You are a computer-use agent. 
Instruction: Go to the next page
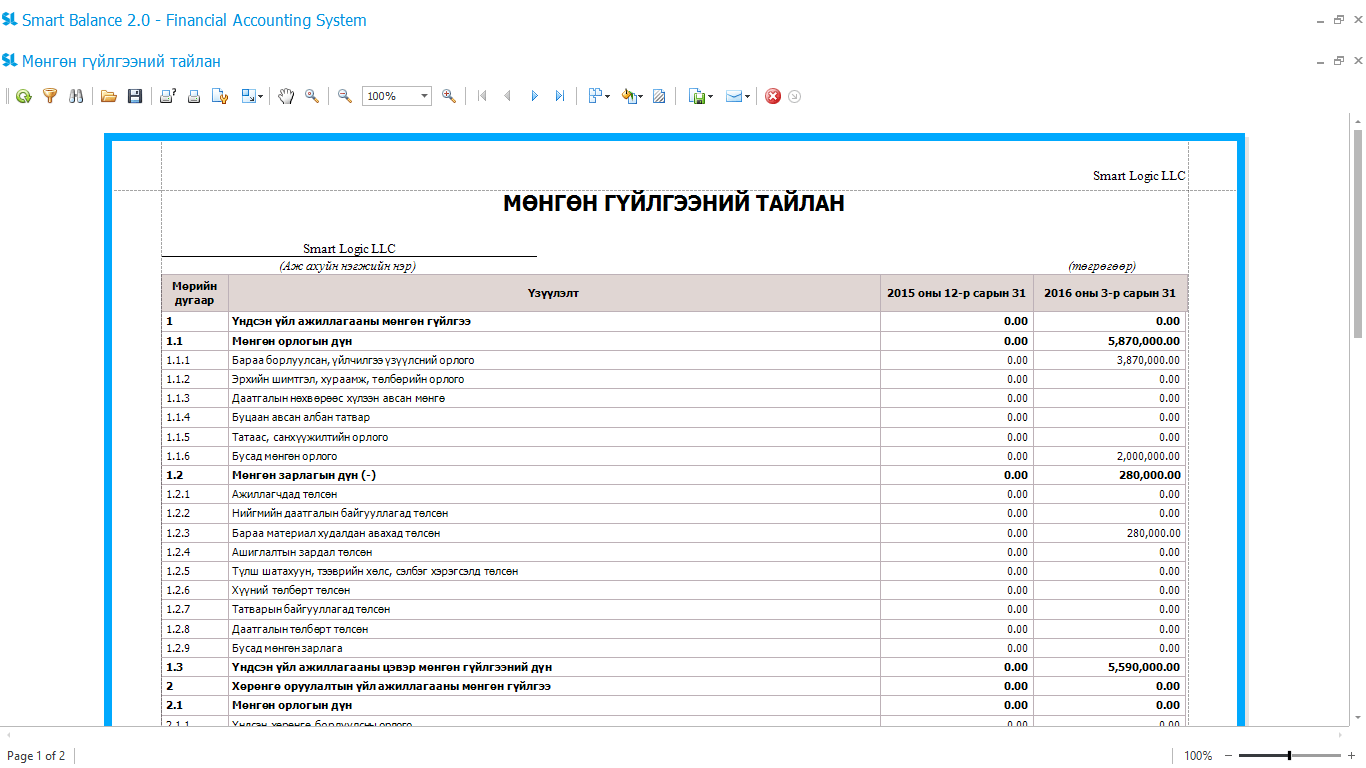coord(534,96)
